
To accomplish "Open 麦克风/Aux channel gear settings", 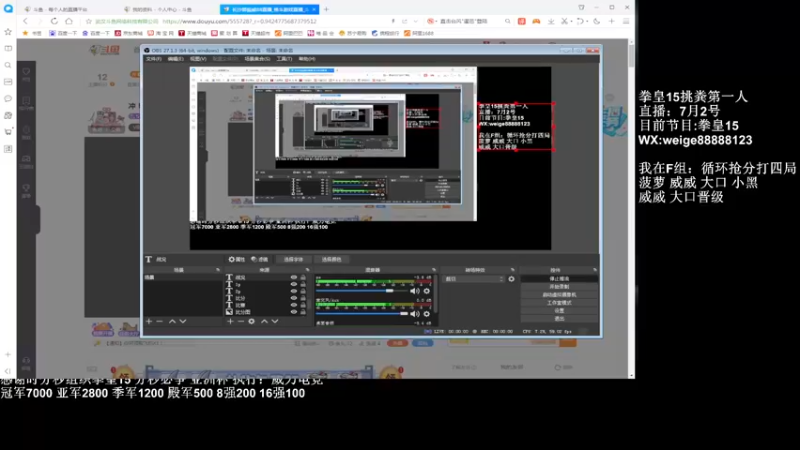I will (427, 314).
